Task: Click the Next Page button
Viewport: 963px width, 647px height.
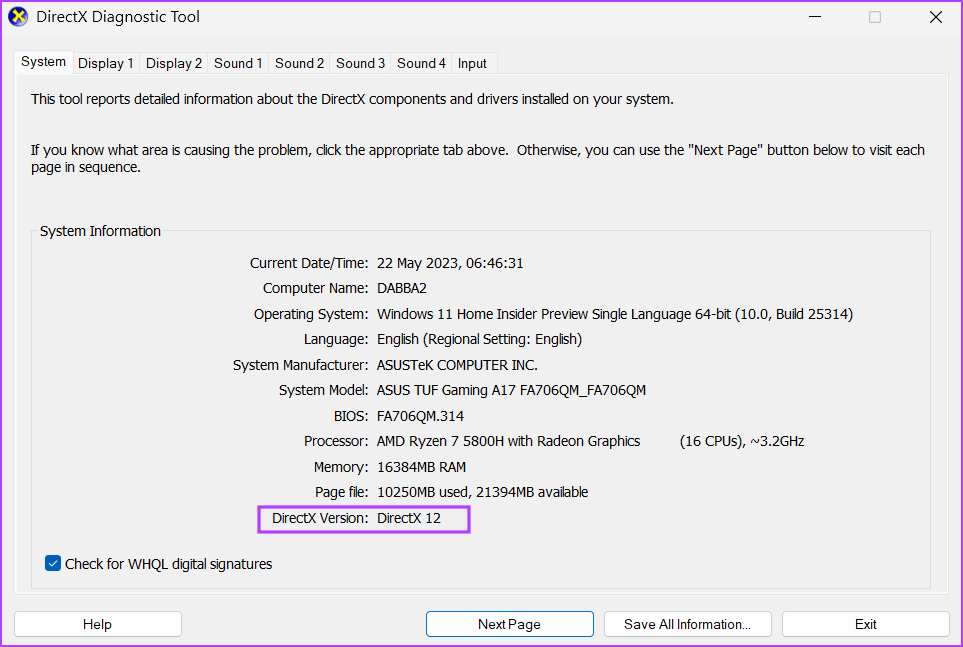Action: click(x=509, y=623)
